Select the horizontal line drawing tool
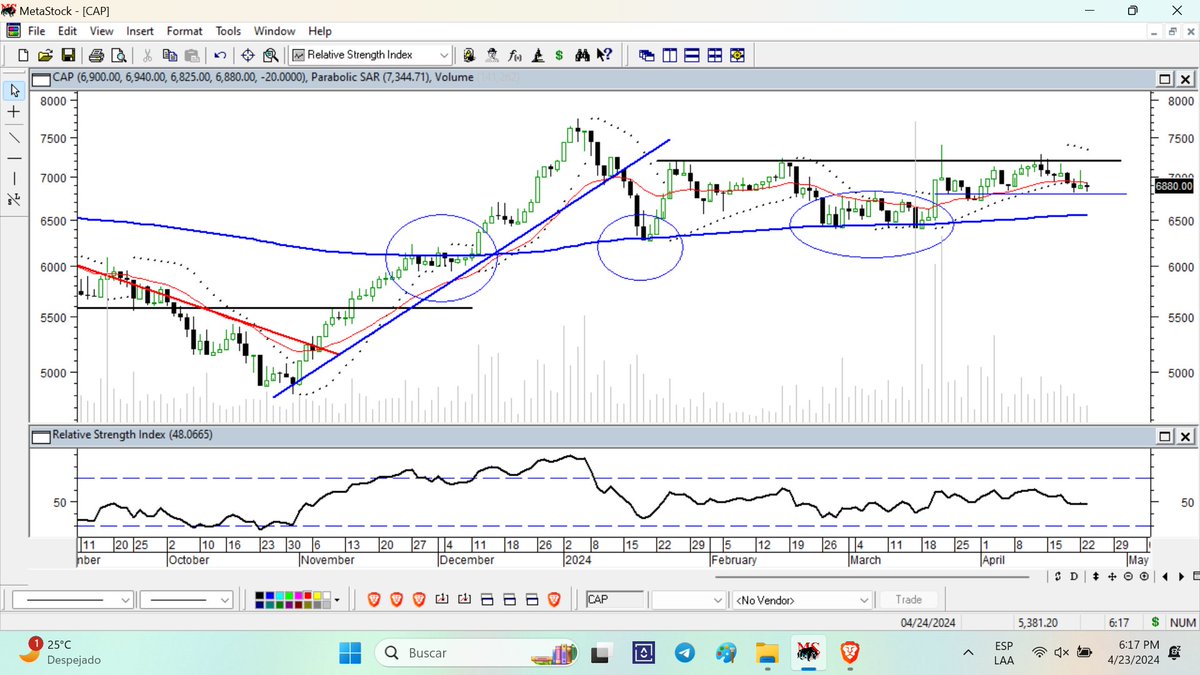The height and width of the screenshot is (675, 1200). click(x=14, y=158)
